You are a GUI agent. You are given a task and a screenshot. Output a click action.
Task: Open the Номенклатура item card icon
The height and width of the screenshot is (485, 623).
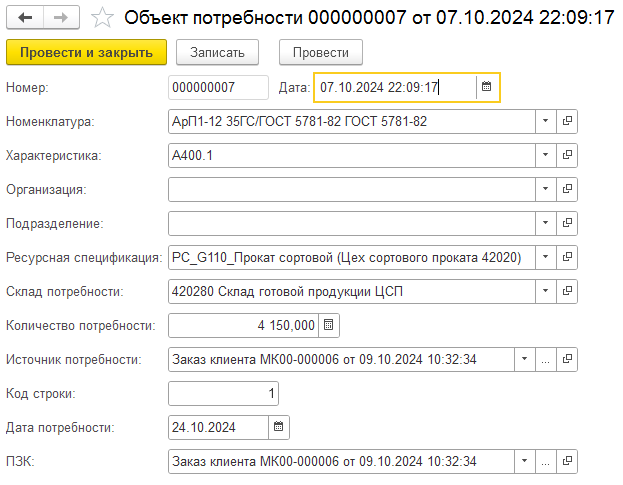567,122
